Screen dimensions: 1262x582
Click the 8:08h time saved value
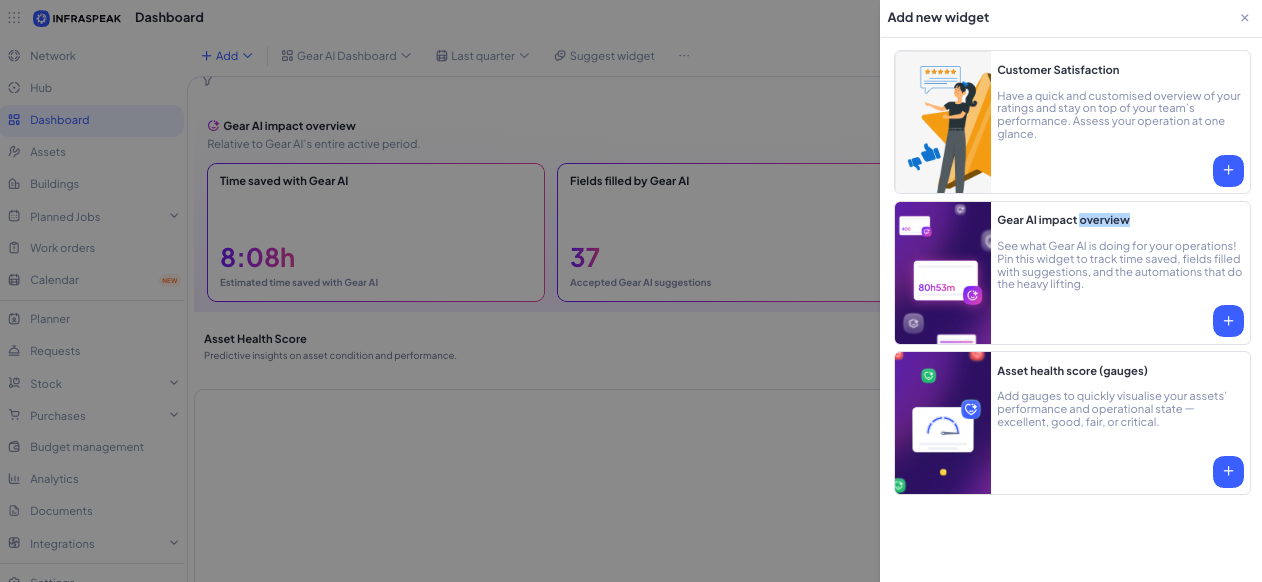click(258, 258)
